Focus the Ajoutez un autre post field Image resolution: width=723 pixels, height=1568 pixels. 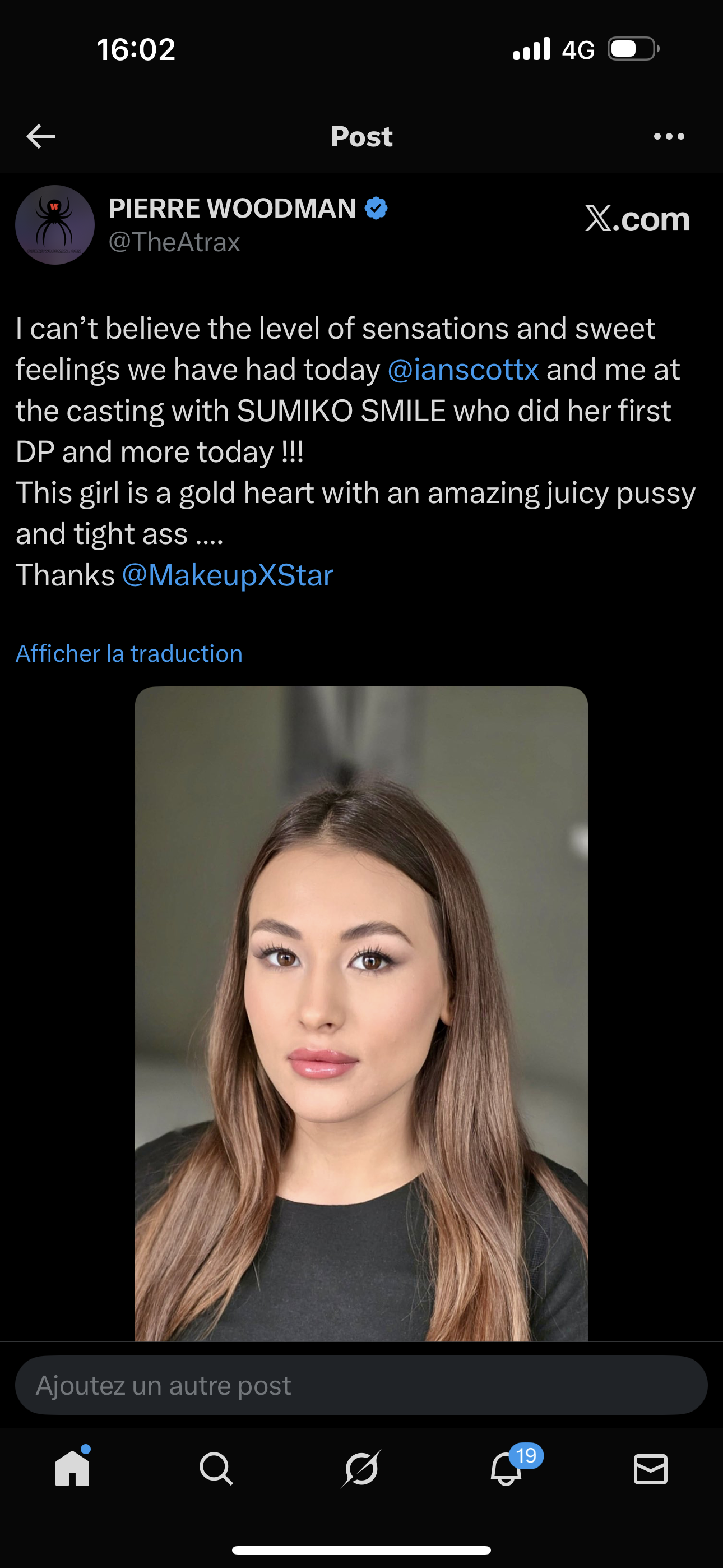tap(361, 1385)
